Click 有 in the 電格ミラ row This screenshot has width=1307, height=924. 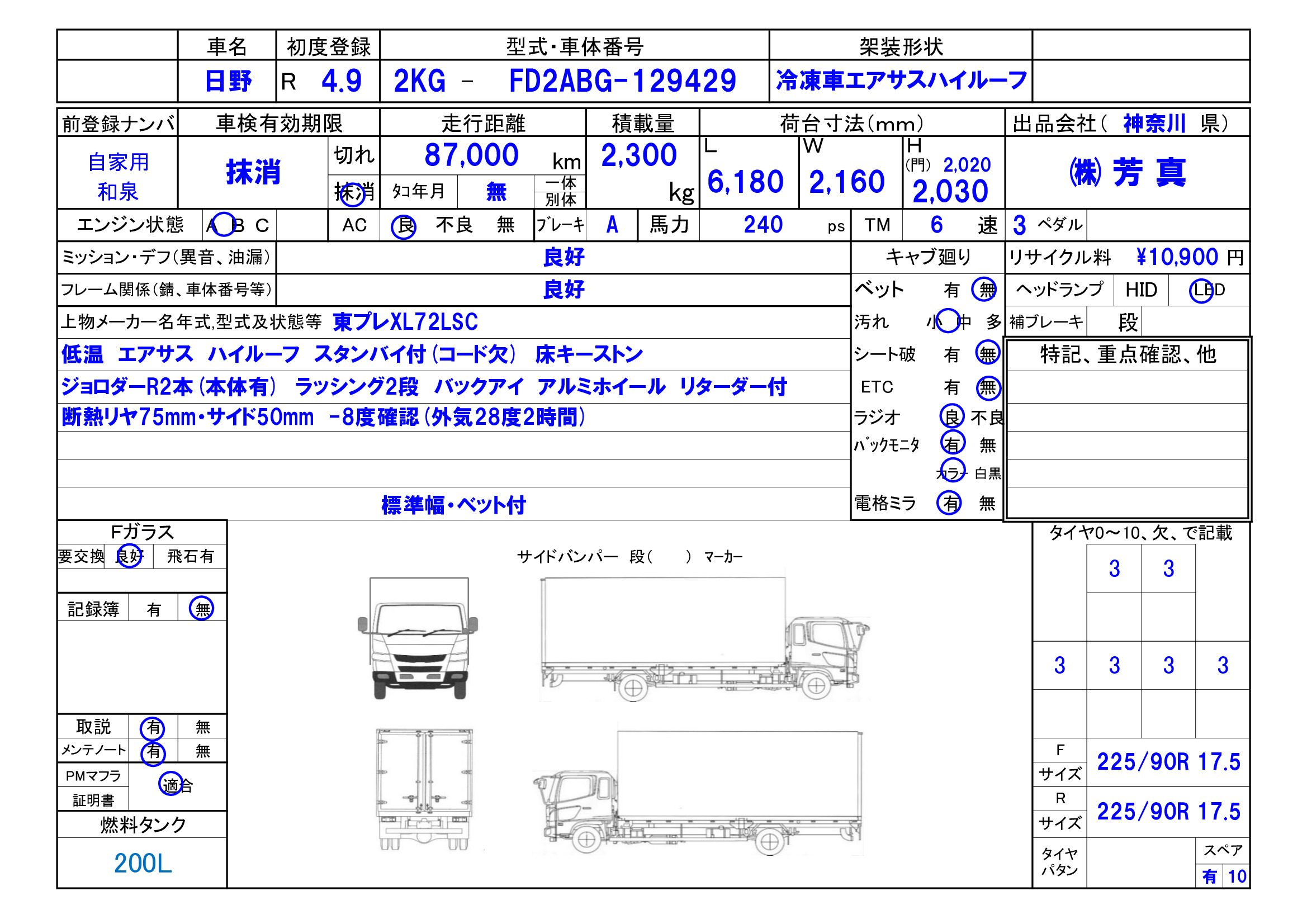pyautogui.click(x=950, y=503)
